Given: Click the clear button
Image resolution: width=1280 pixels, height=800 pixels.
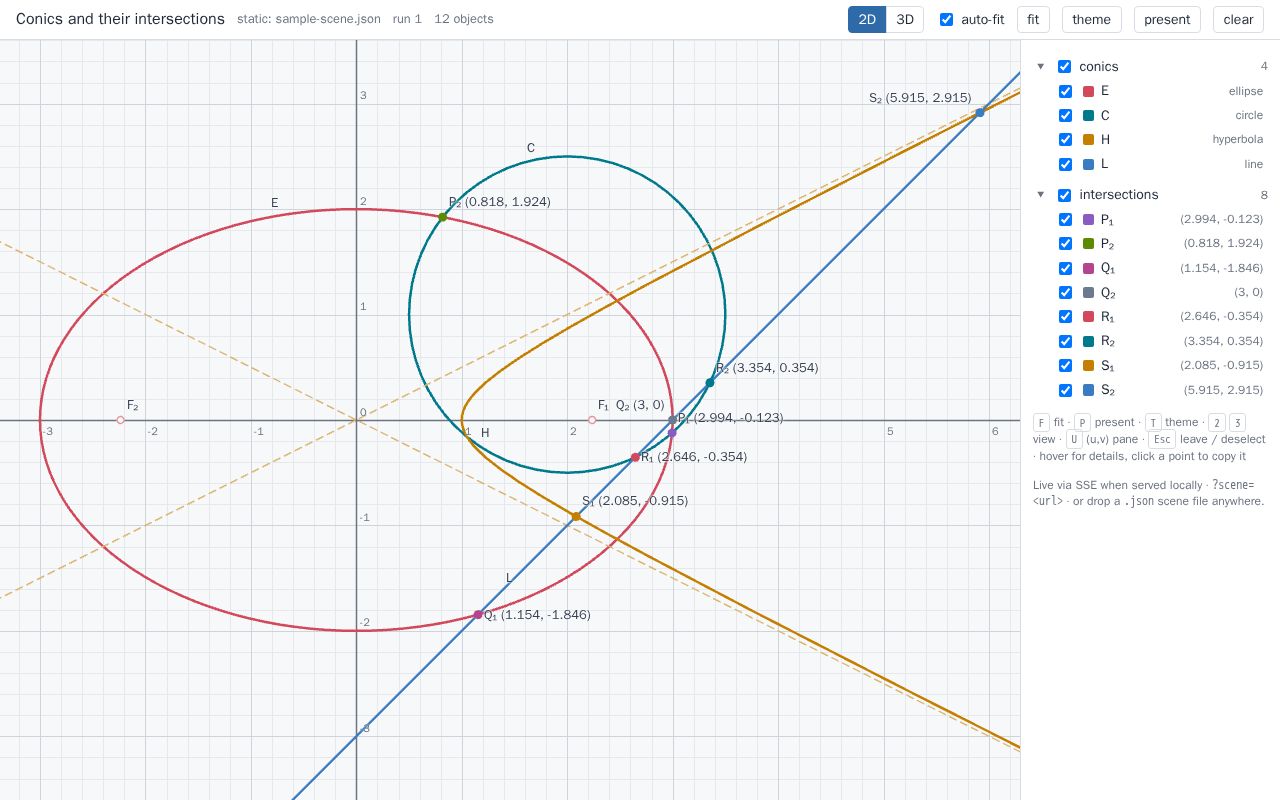Looking at the screenshot, I should 1238,19.
